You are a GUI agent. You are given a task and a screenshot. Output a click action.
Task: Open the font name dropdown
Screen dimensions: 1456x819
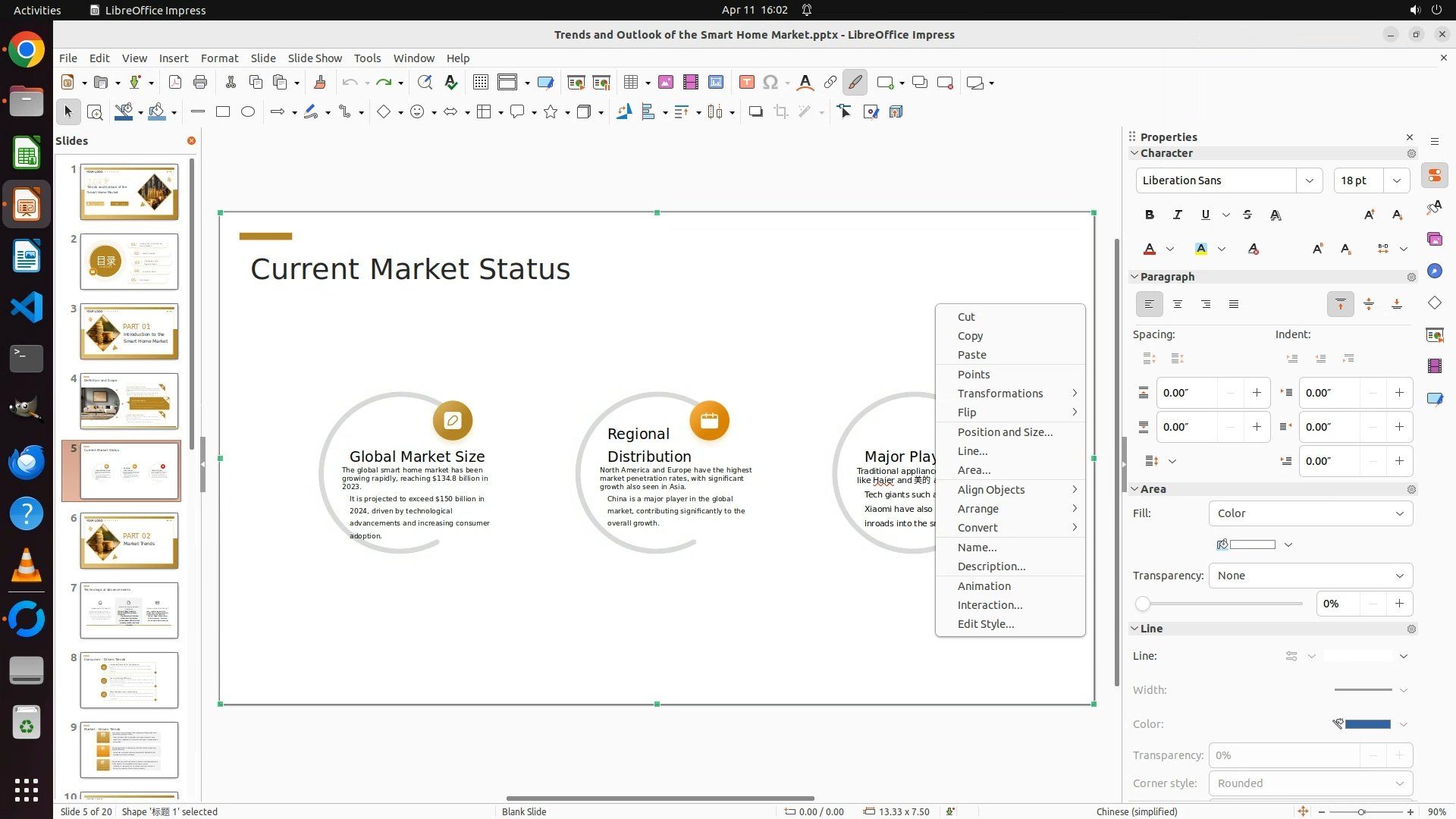click(1309, 180)
